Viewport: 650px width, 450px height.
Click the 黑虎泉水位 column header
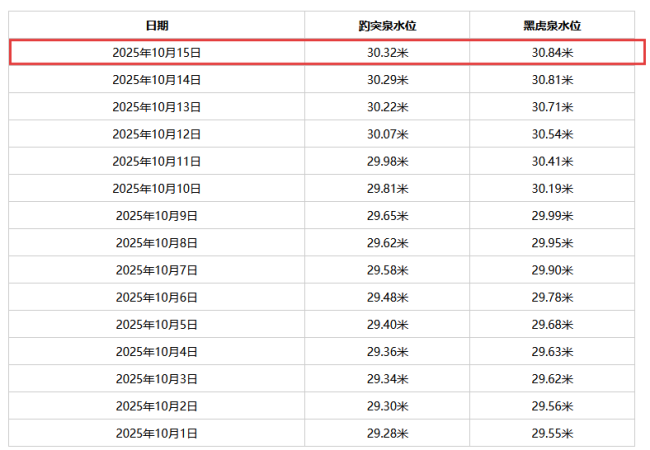click(551, 25)
